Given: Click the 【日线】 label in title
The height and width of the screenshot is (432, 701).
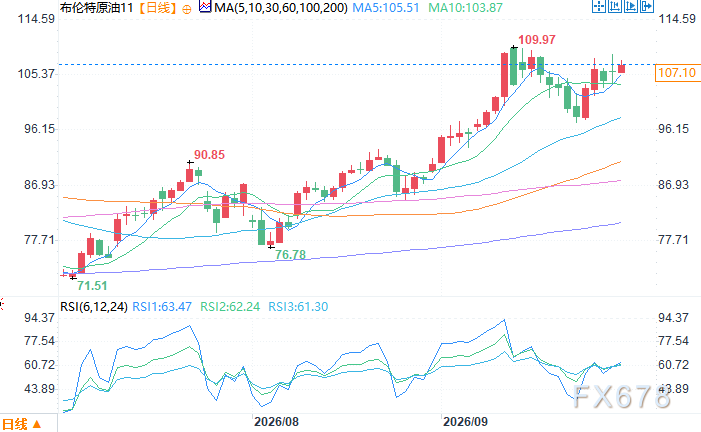Looking at the screenshot, I should (158, 8).
